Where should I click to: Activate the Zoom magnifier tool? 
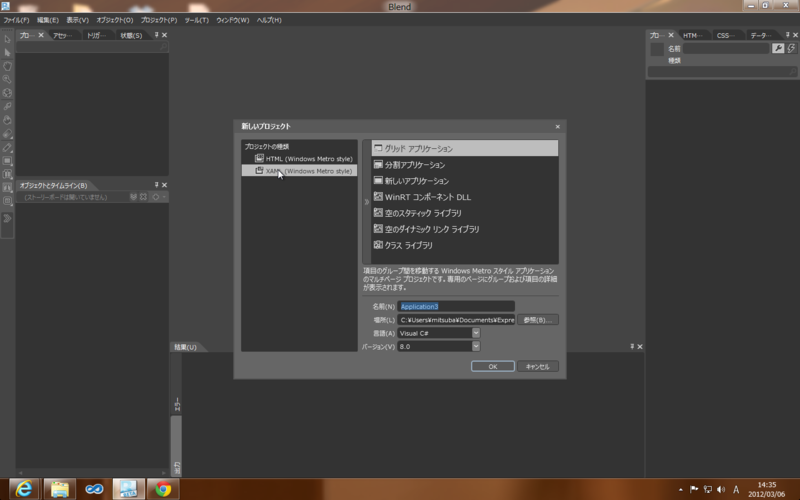(7, 80)
